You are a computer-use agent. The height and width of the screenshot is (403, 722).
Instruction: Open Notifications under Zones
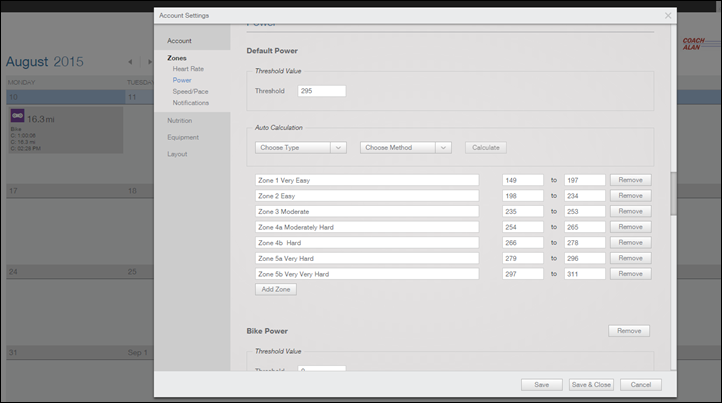[191, 103]
